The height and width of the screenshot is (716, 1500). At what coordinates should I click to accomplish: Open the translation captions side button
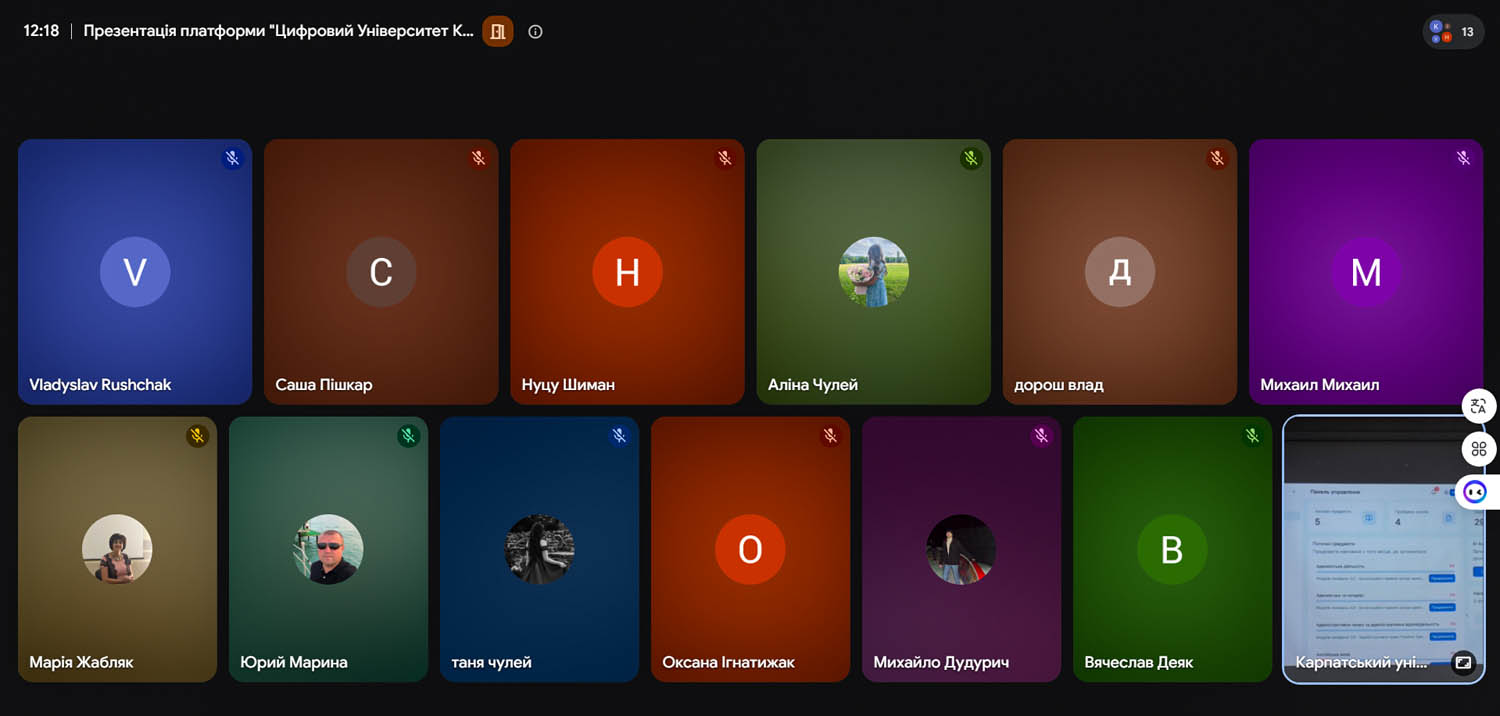pos(1479,406)
